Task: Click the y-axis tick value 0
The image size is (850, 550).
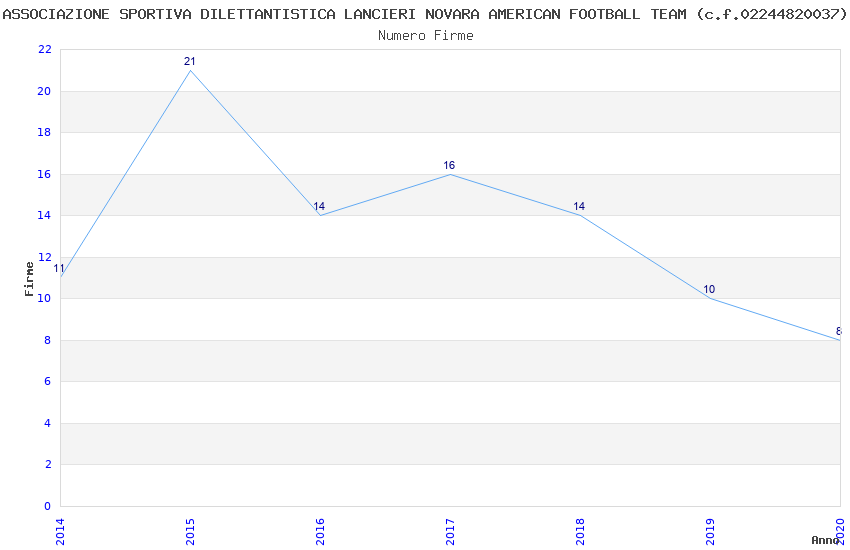Action: click(x=47, y=506)
